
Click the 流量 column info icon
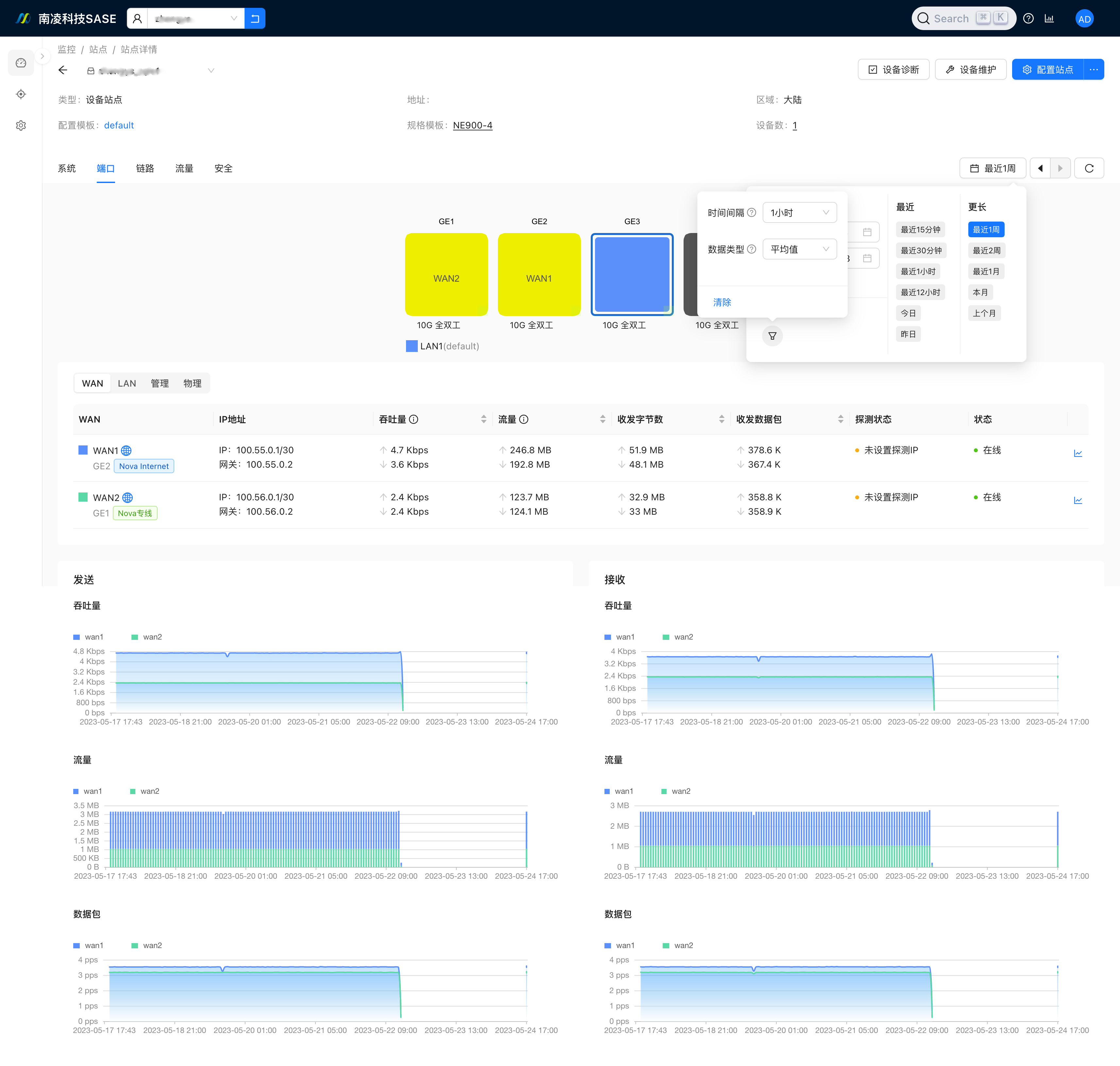tap(524, 419)
